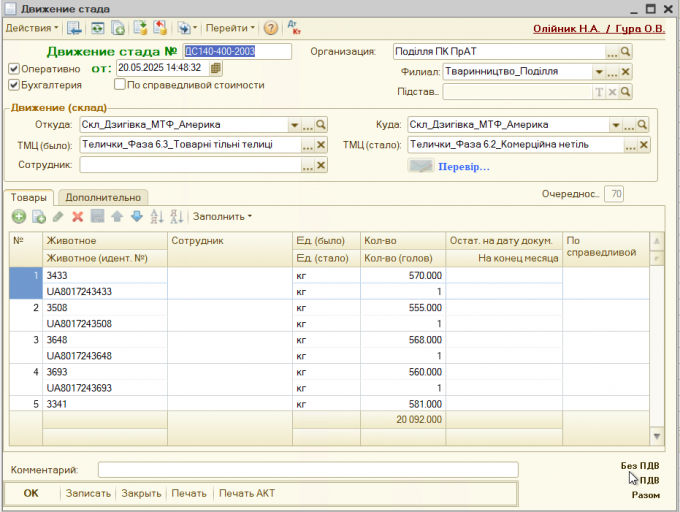Add a new row with green plus
Image resolution: width=680 pixels, height=512 pixels.
click(19, 216)
